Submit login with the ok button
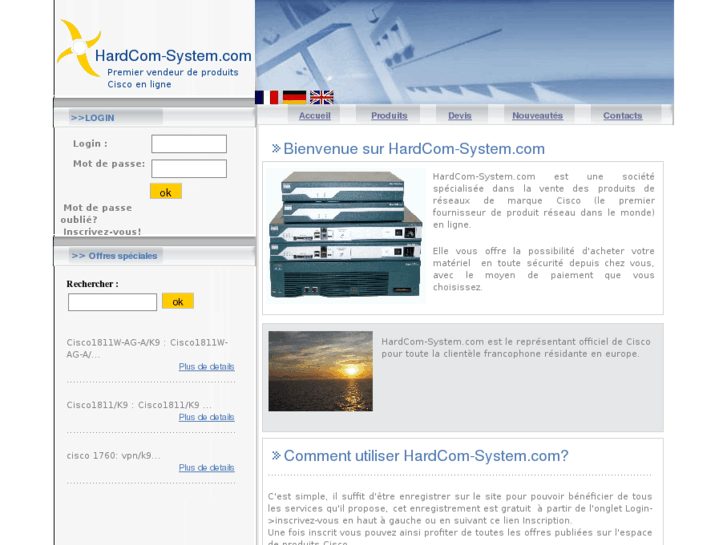The image size is (727, 545). pos(166,192)
